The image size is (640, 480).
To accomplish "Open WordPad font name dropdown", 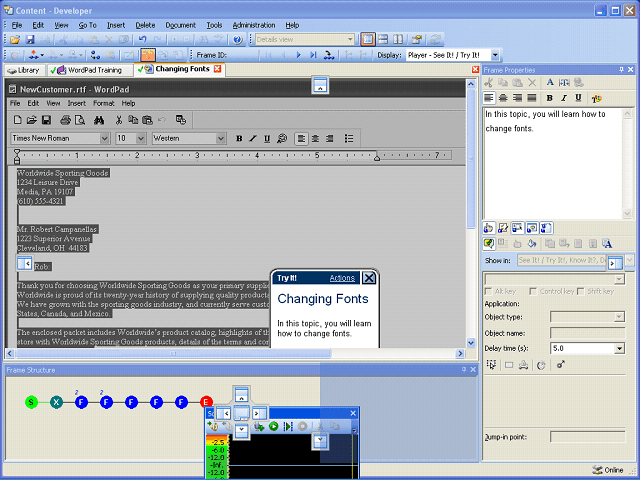I will coord(104,139).
